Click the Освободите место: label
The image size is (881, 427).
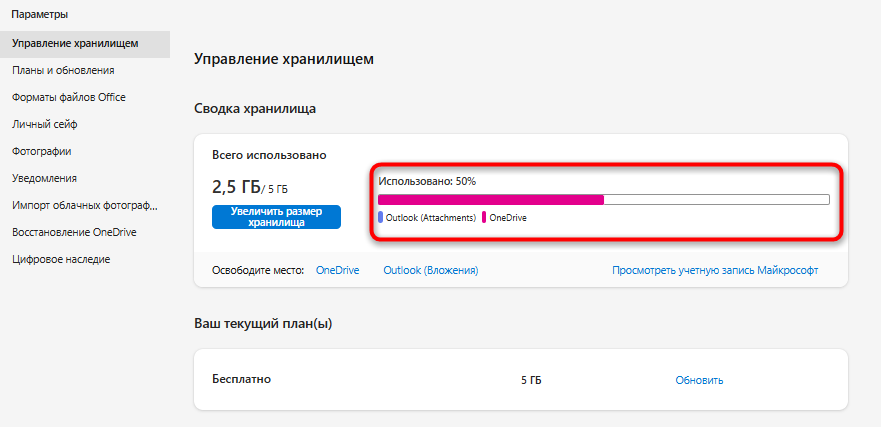pos(258,271)
